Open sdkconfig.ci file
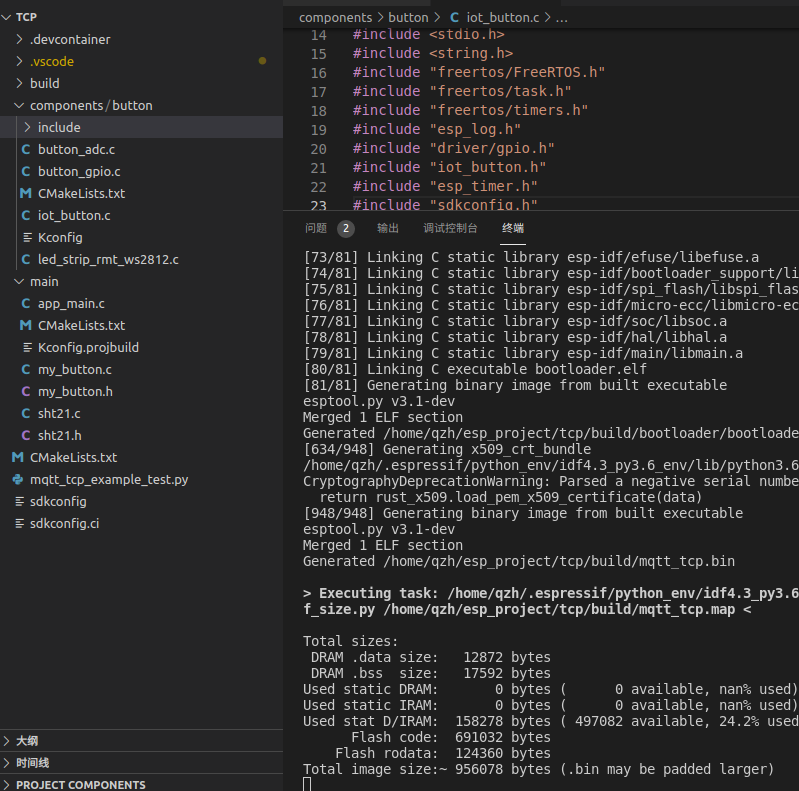 coord(64,523)
